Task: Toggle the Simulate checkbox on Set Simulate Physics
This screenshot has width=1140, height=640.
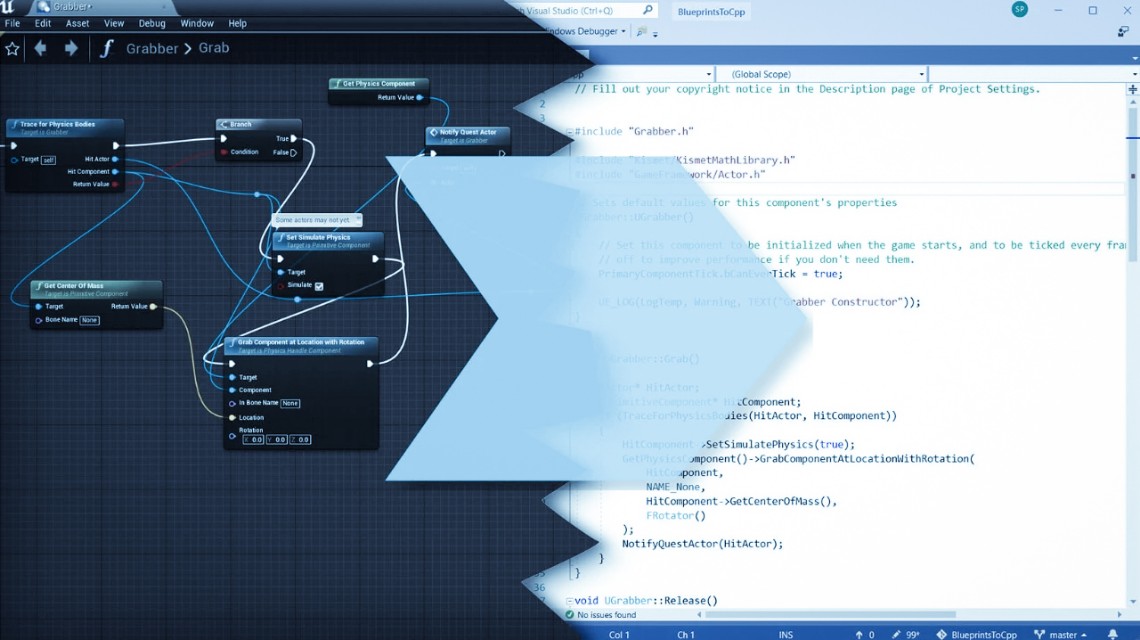Action: click(x=319, y=286)
